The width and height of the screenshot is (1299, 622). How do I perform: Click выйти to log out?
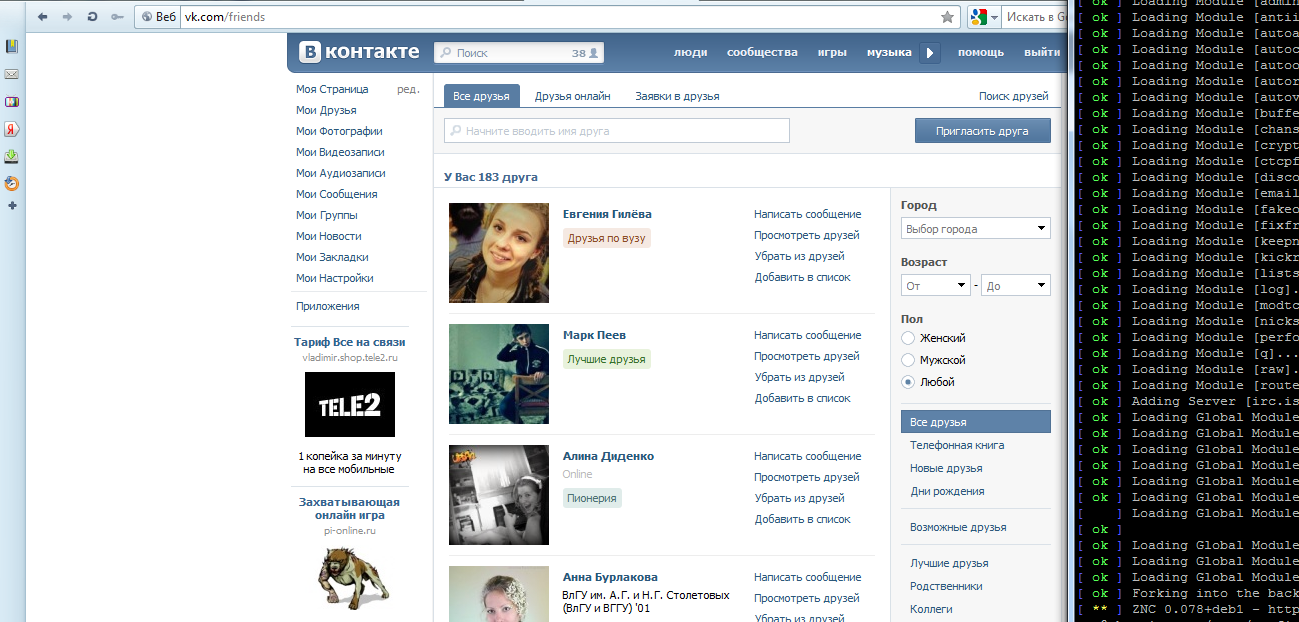coord(1042,52)
